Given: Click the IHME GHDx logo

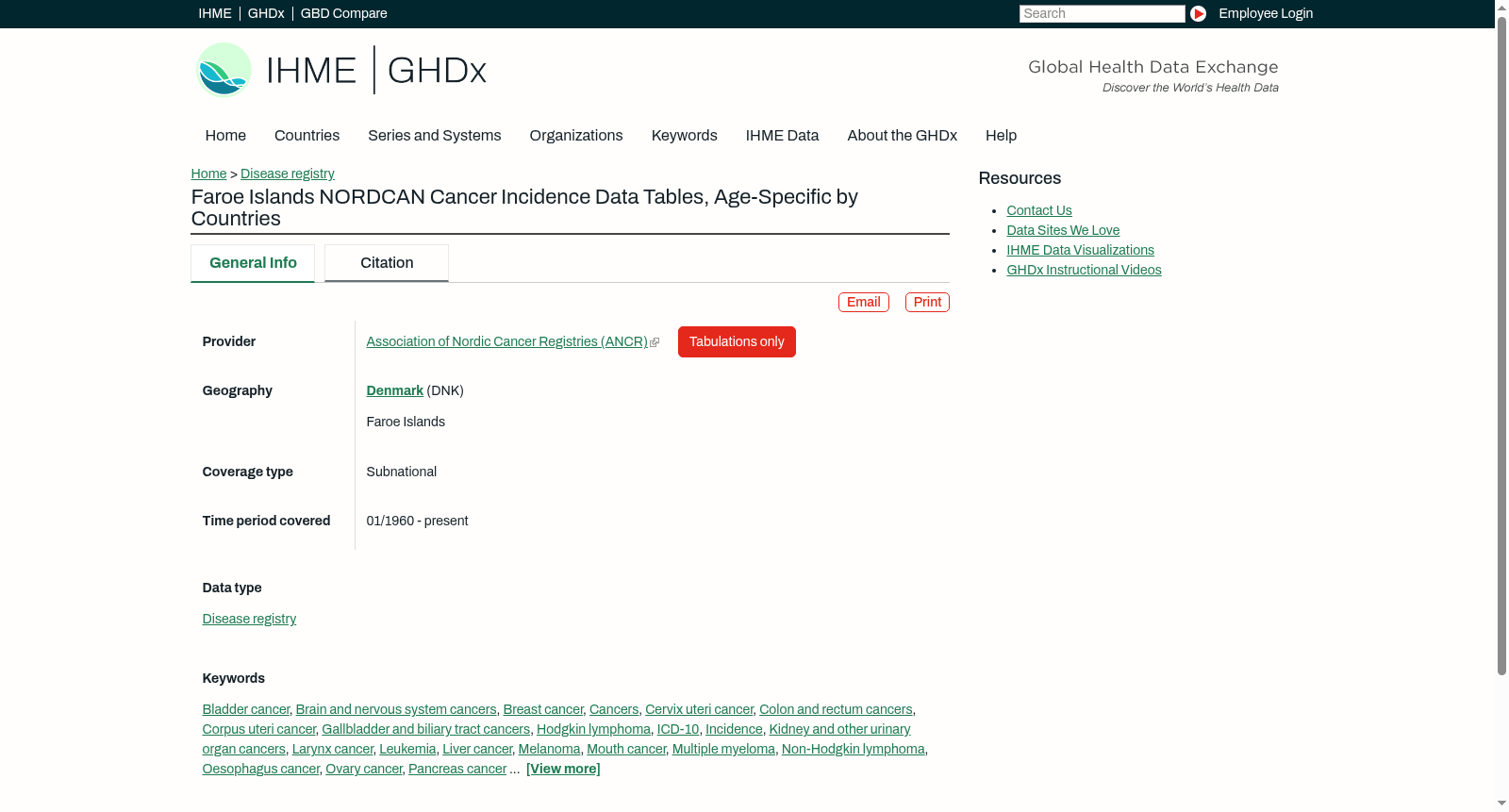Looking at the screenshot, I should (341, 70).
